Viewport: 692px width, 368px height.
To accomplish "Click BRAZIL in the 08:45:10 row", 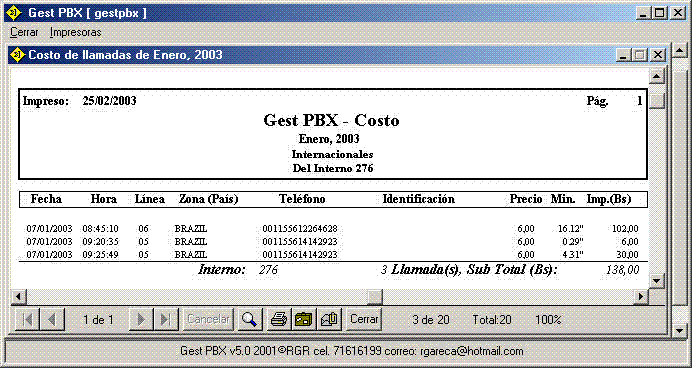I will [x=191, y=229].
